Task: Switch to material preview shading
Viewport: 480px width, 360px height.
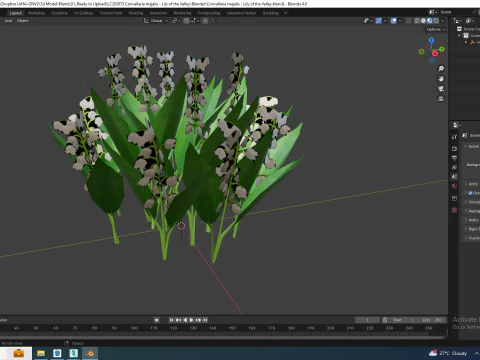Action: tap(430, 21)
